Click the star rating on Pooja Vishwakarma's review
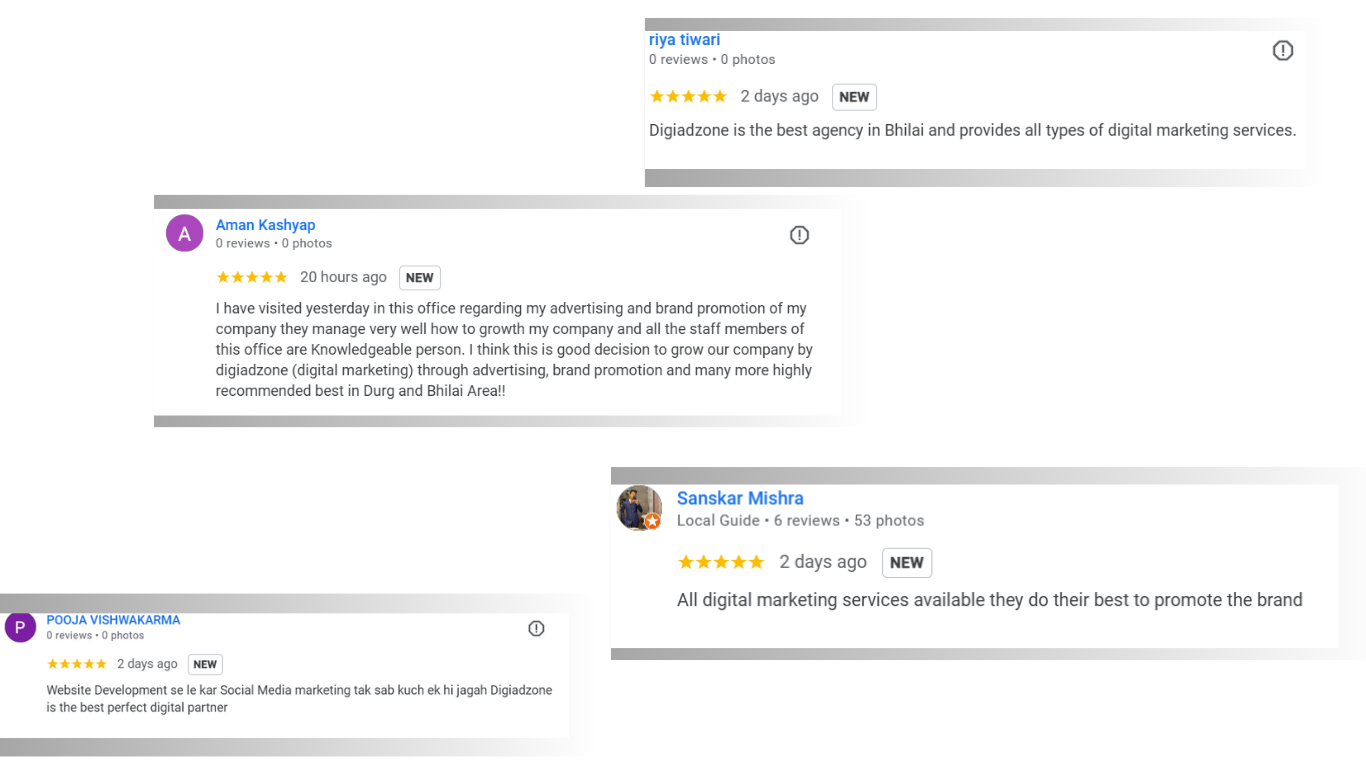 coord(77,664)
